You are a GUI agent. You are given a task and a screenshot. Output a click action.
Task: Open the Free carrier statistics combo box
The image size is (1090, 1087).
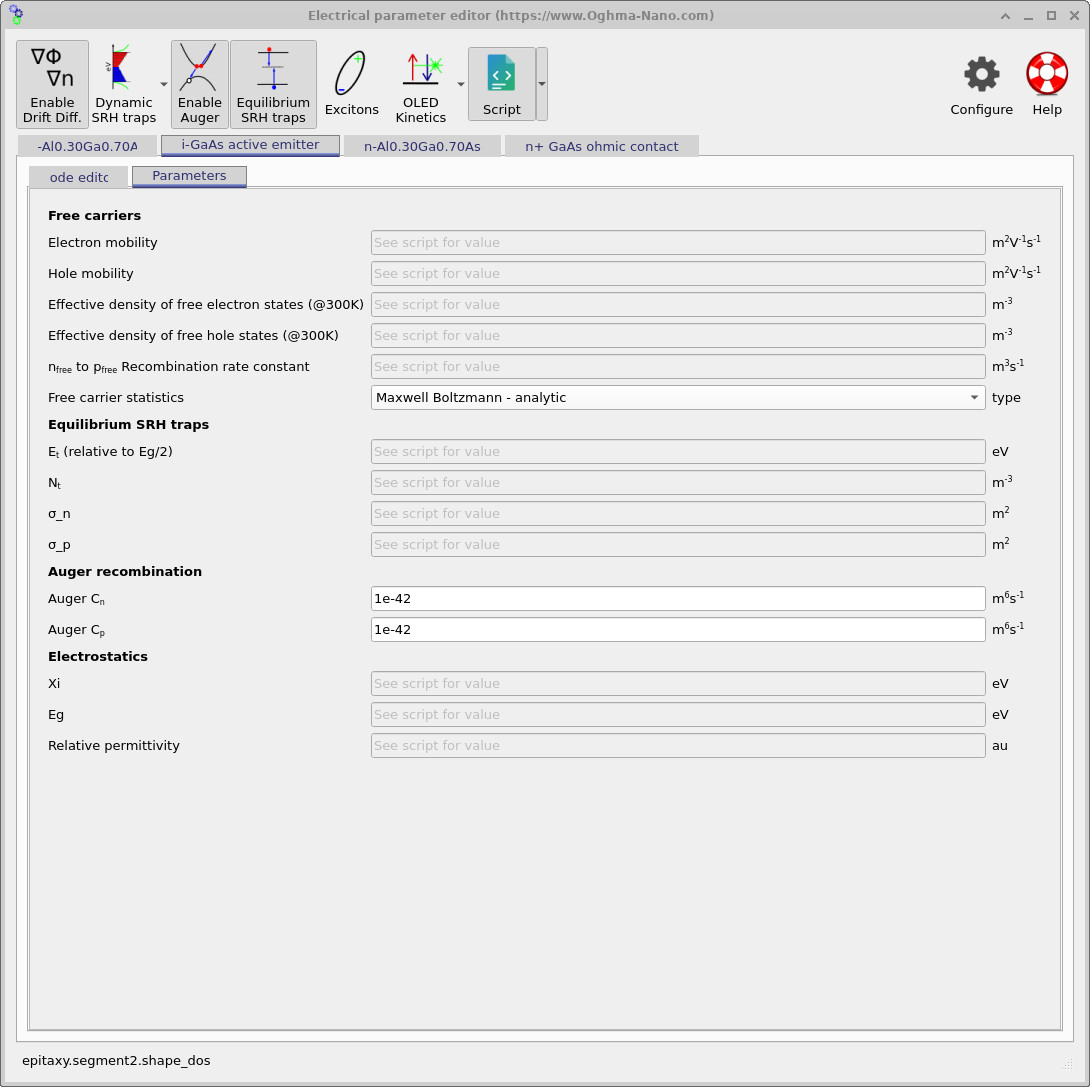678,398
